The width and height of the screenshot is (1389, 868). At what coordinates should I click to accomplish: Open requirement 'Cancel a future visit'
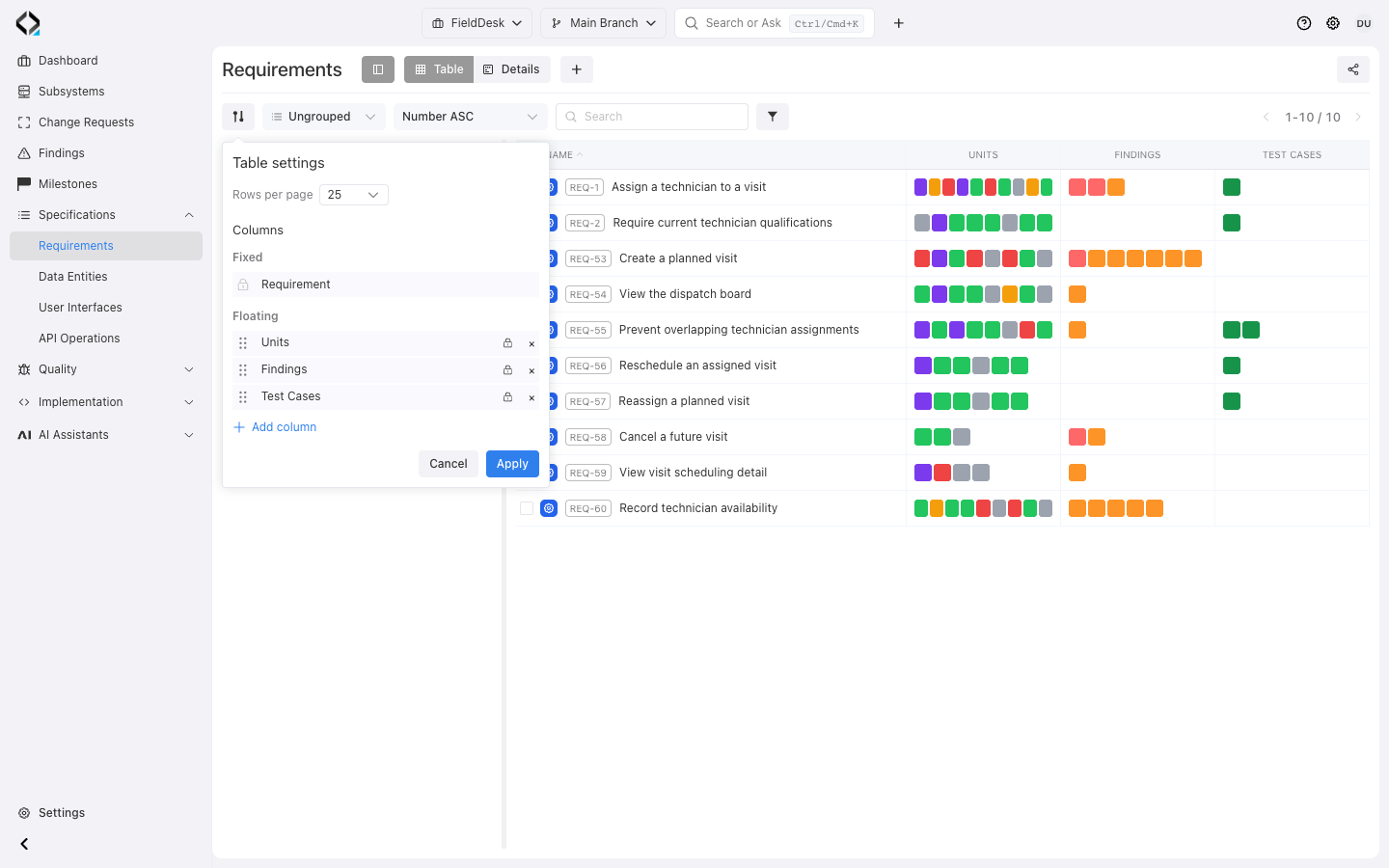(x=673, y=437)
